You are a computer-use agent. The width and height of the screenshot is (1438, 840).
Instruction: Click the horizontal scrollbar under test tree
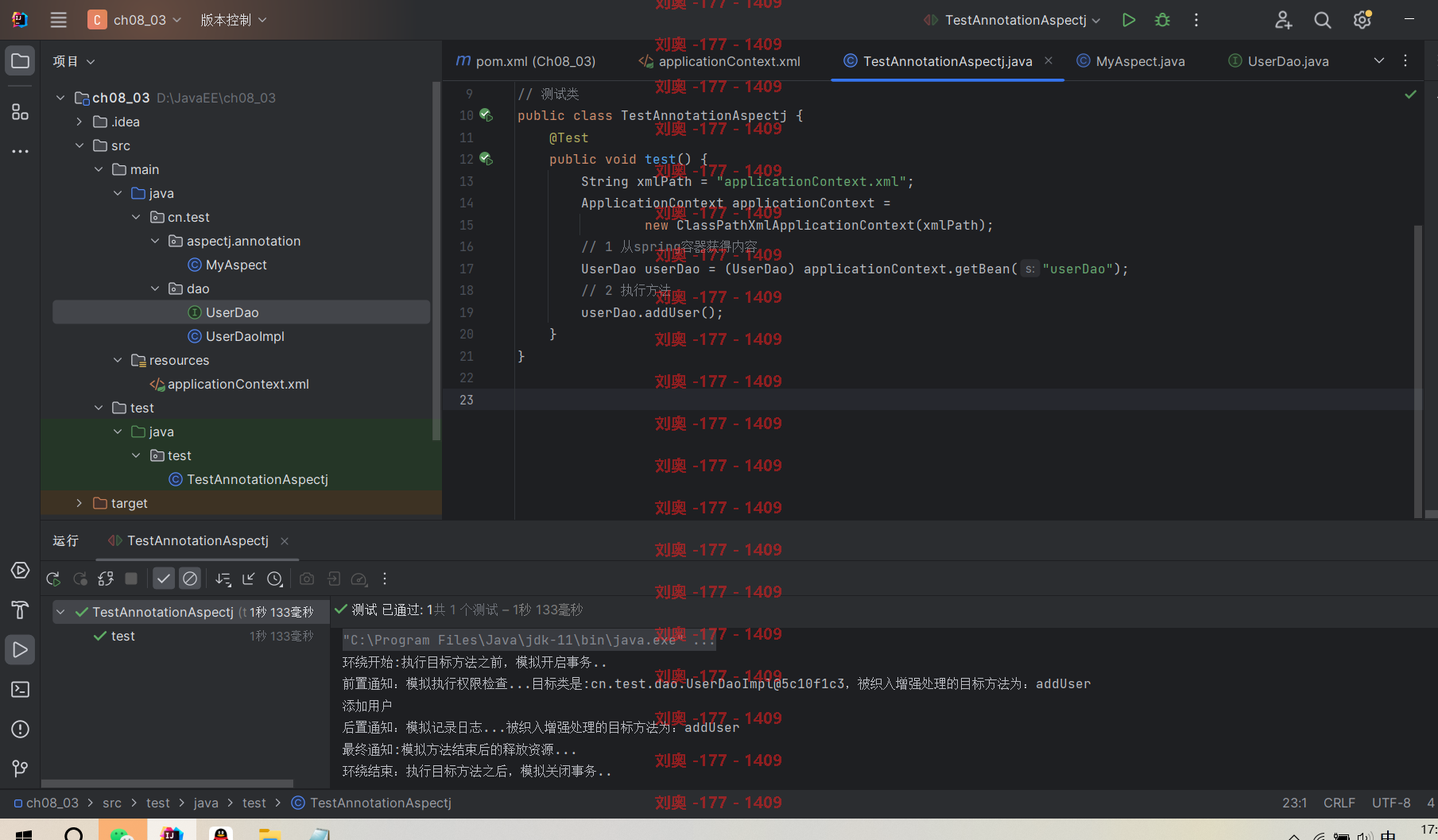point(167,783)
